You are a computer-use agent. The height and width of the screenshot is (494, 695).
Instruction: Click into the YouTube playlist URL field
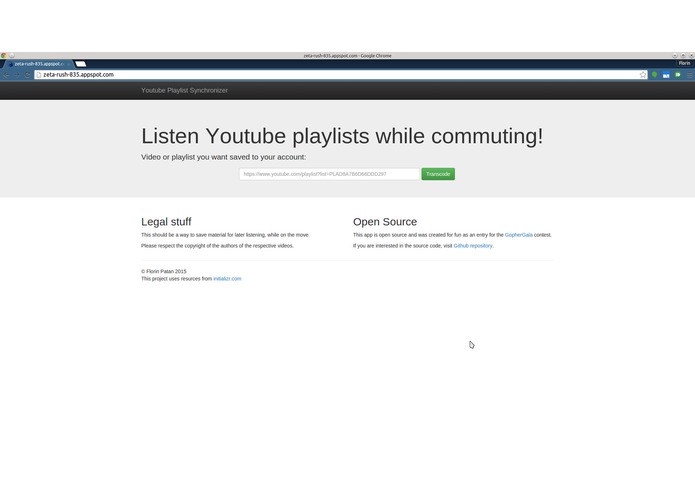[329, 174]
